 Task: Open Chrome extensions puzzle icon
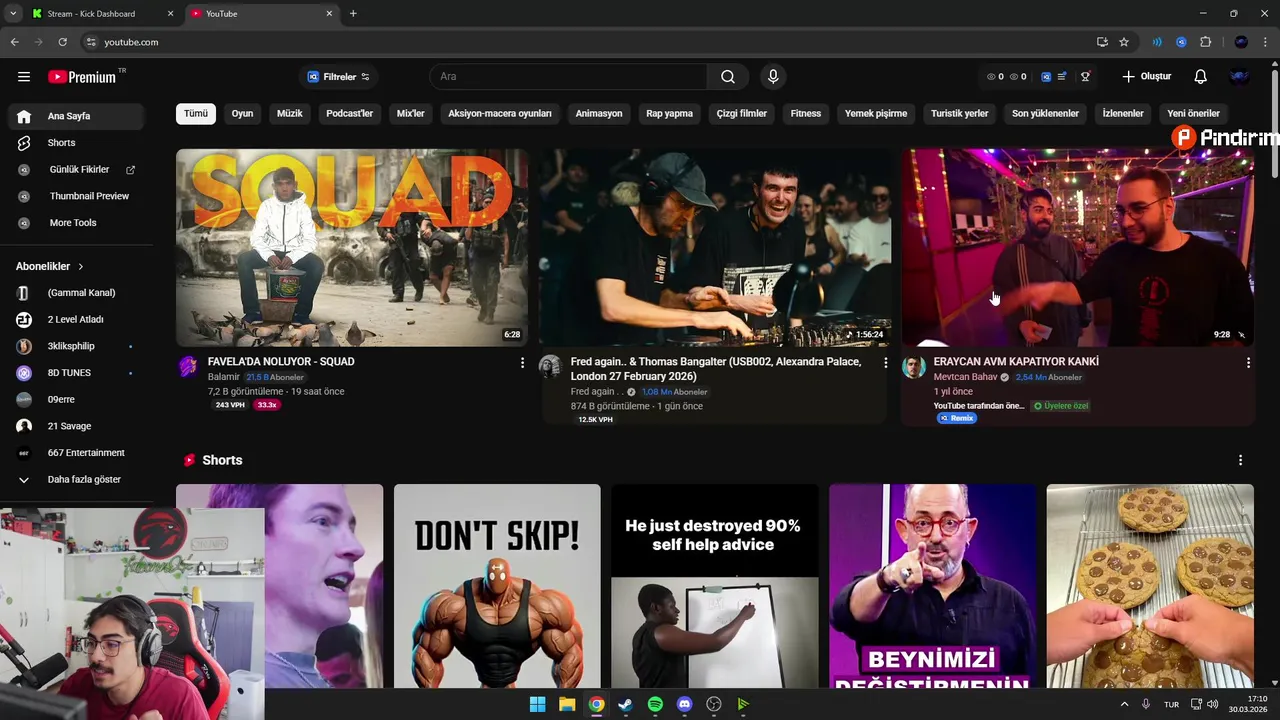(1205, 42)
